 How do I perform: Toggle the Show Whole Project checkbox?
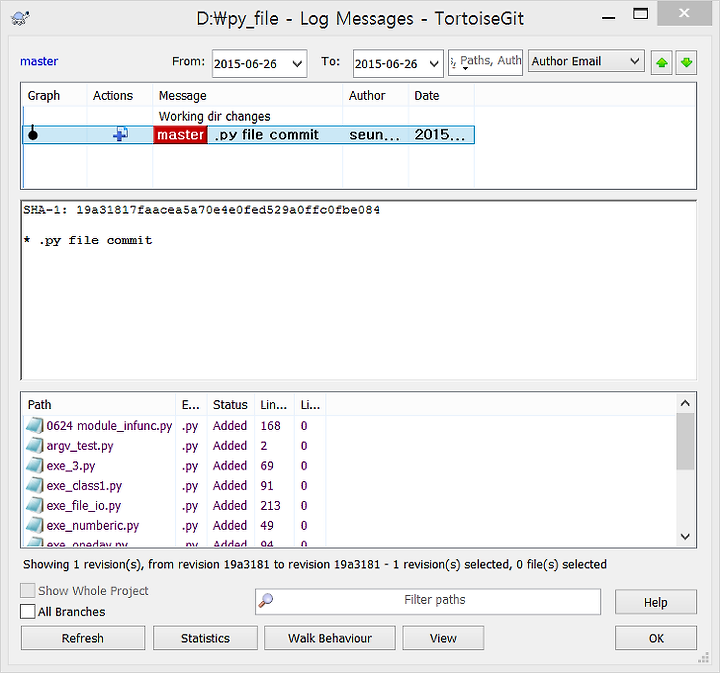28,590
